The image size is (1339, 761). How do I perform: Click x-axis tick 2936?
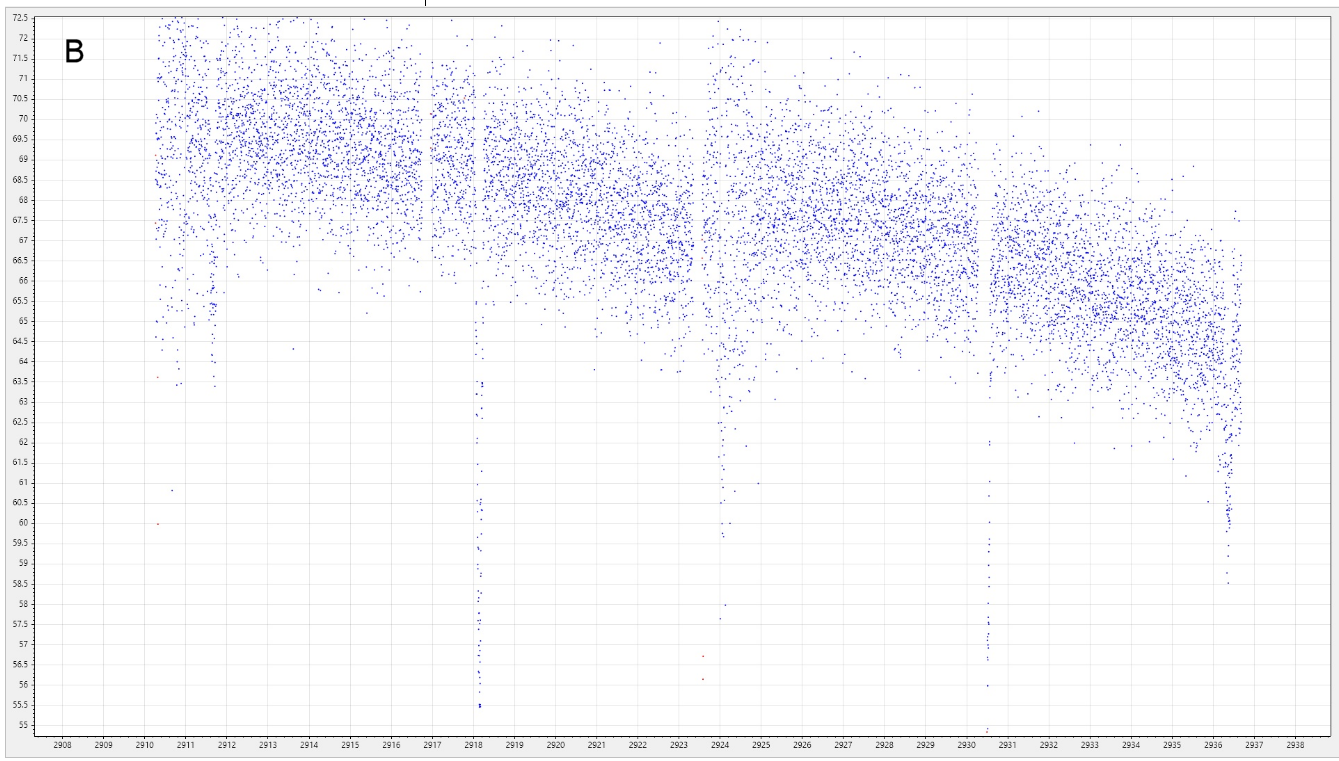(1213, 745)
